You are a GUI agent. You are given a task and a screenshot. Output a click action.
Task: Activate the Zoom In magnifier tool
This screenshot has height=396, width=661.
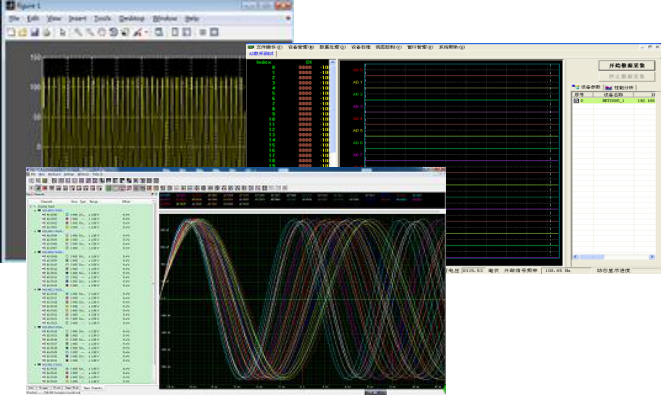[x=78, y=32]
